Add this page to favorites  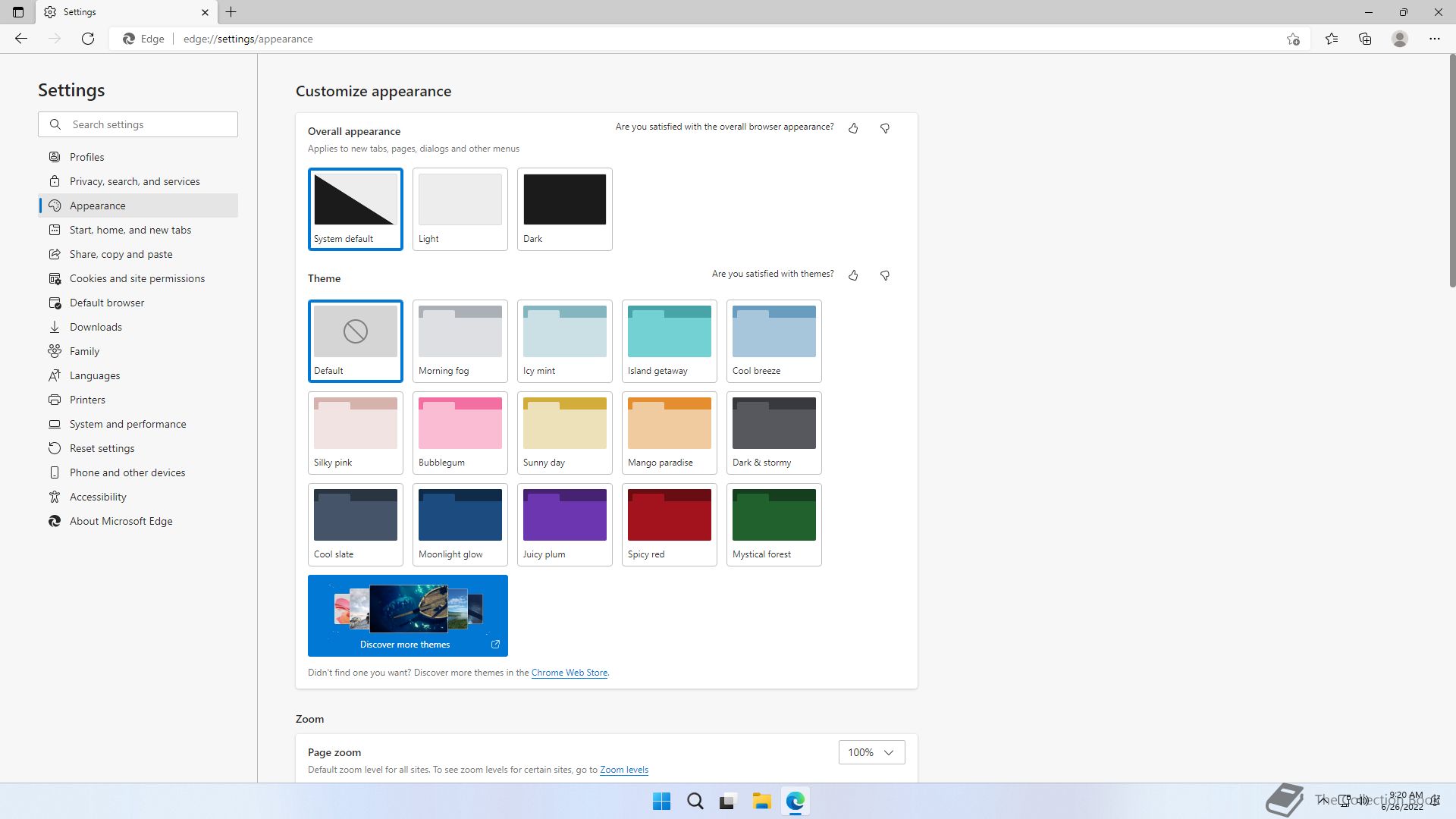click(1293, 39)
